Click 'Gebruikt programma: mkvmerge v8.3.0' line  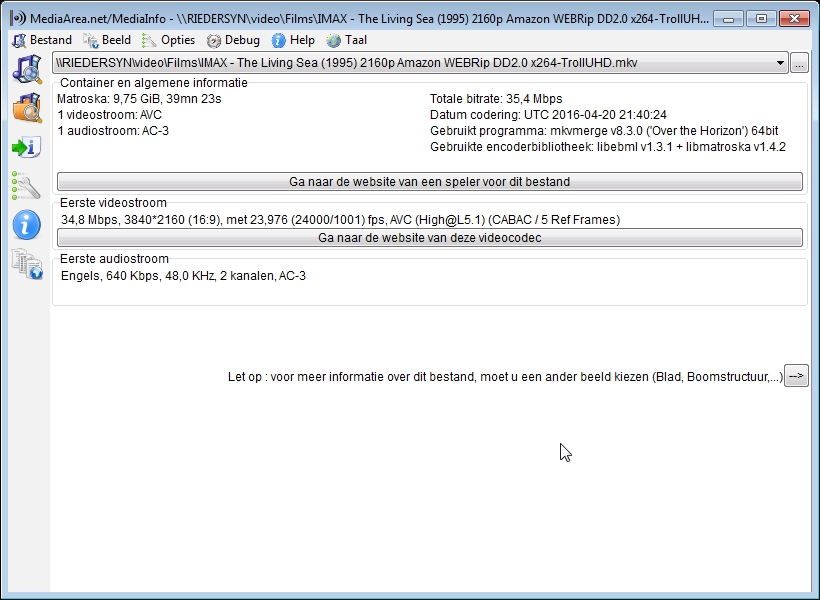[604, 131]
